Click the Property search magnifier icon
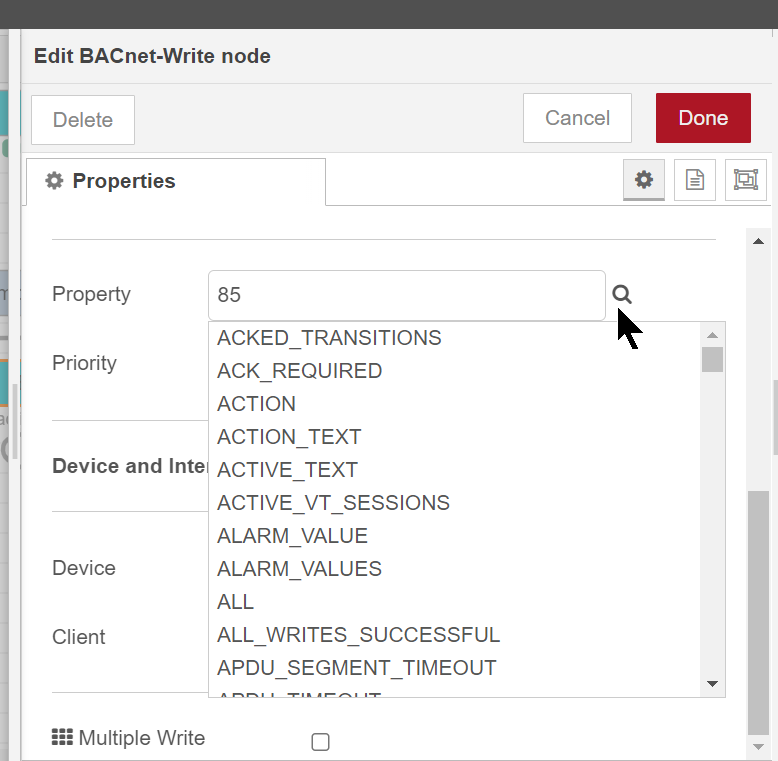Screen dimensions: 778x761 [x=622, y=294]
